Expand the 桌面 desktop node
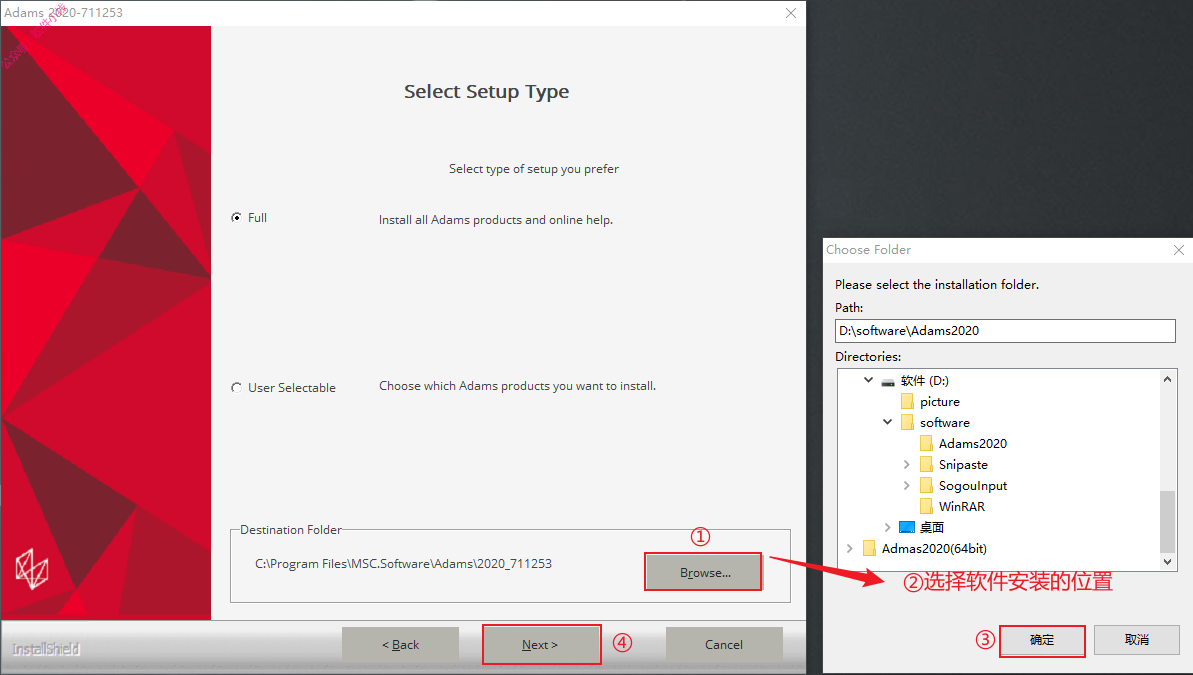This screenshot has width=1193, height=675. click(887, 527)
